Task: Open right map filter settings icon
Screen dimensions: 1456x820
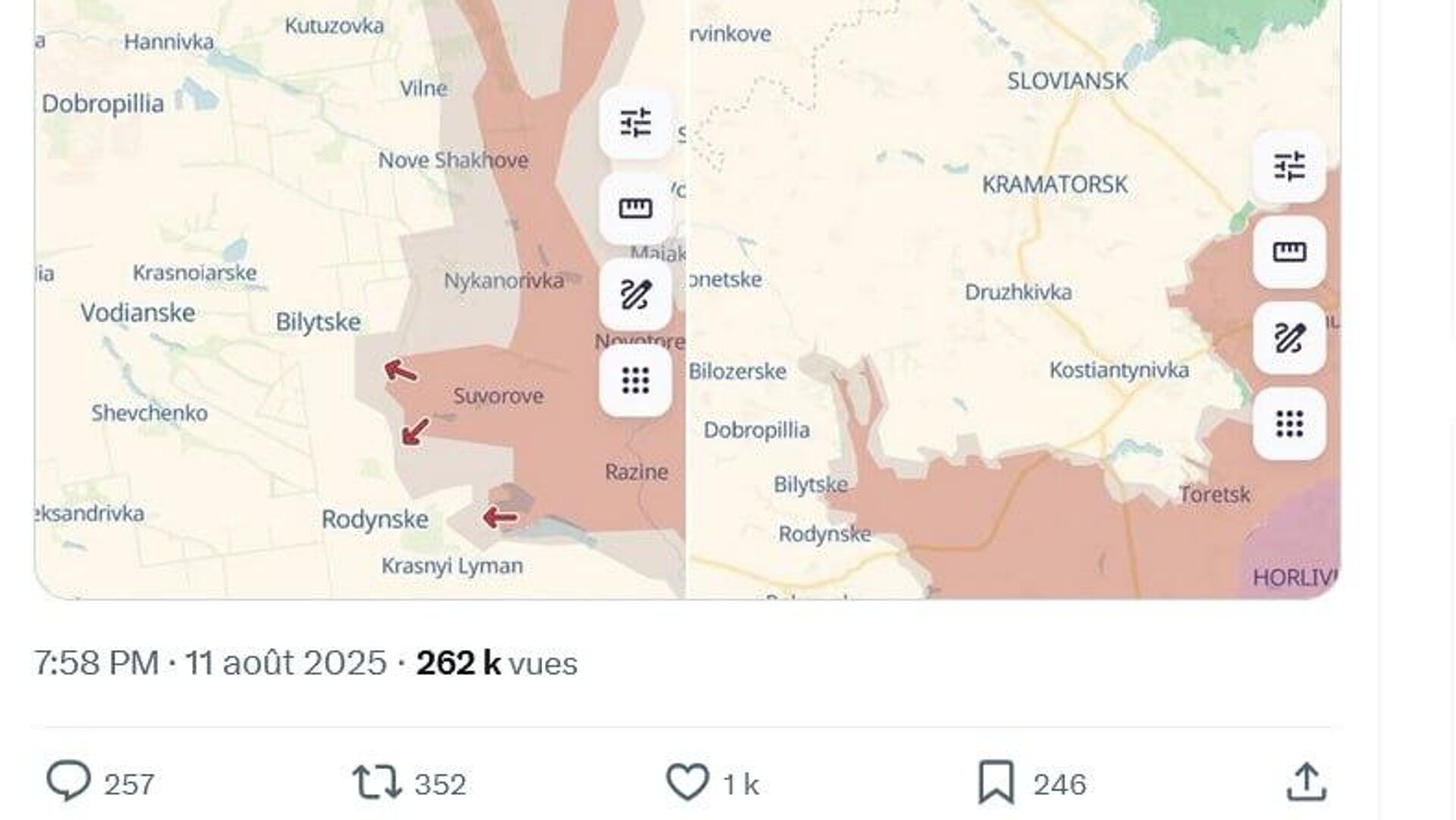Action: coord(1289,166)
